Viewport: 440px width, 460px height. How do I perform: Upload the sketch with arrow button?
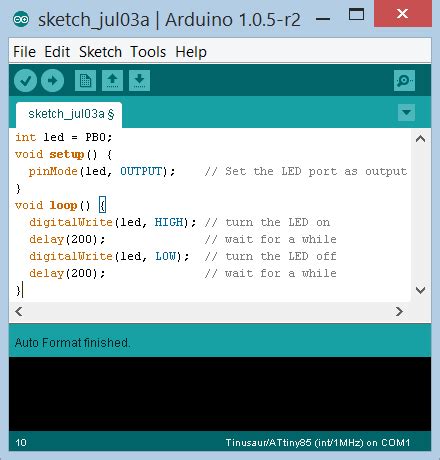pos(52,81)
